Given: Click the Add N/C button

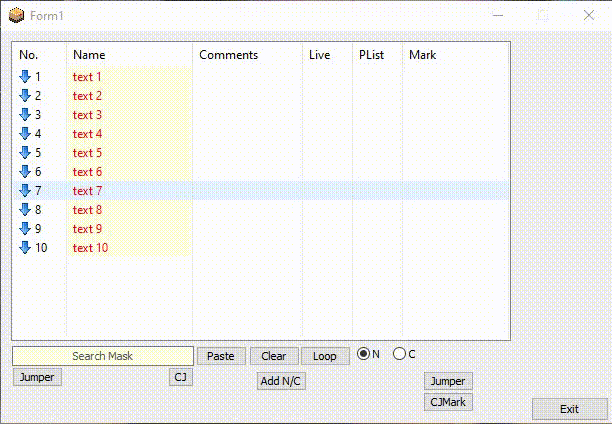Looking at the screenshot, I should pos(281,381).
